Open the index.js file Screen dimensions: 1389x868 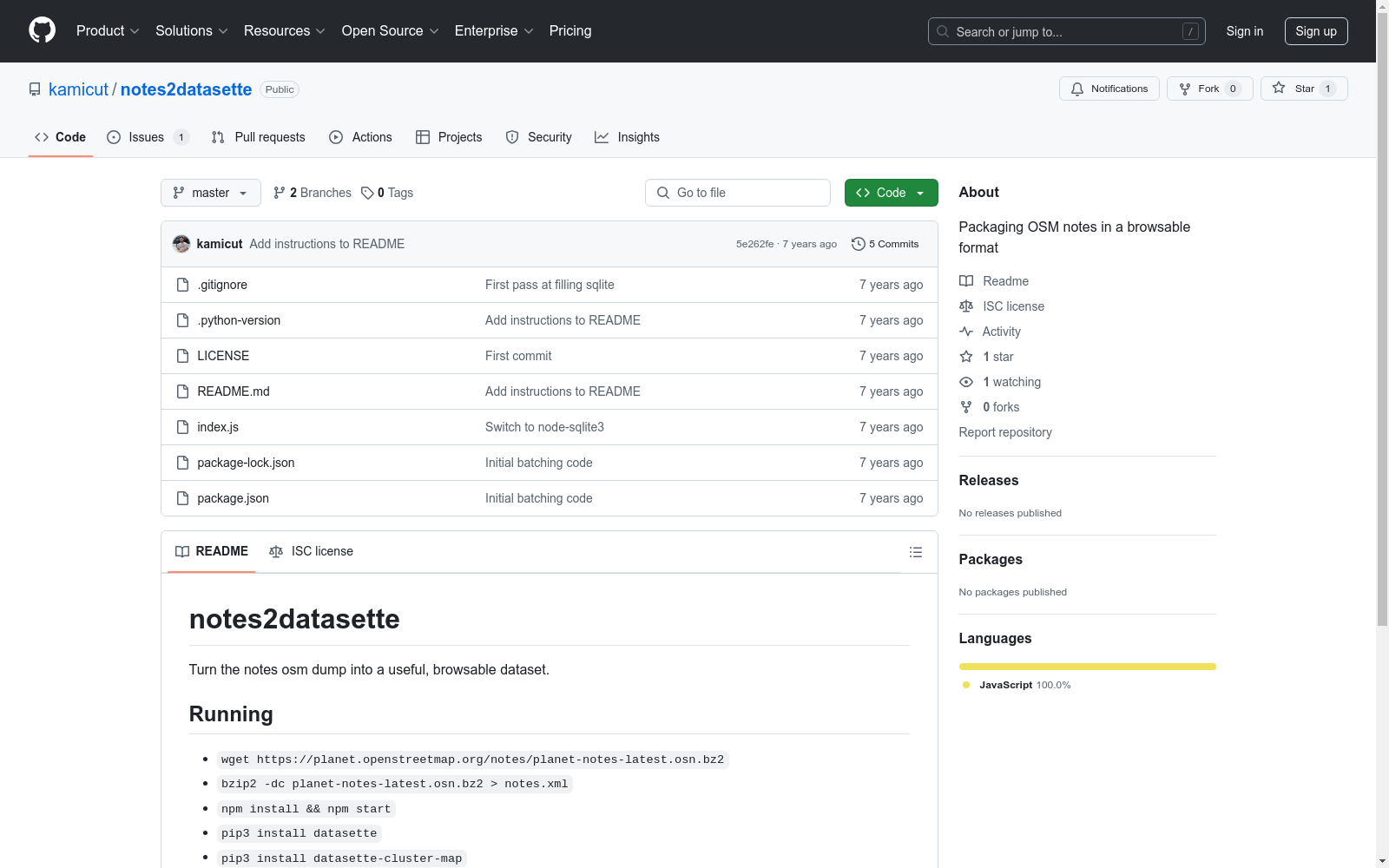[218, 427]
